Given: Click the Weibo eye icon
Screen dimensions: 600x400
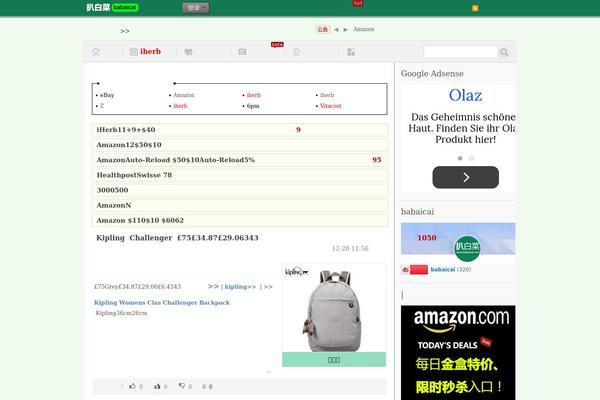Looking at the screenshot, I should coord(405,270).
